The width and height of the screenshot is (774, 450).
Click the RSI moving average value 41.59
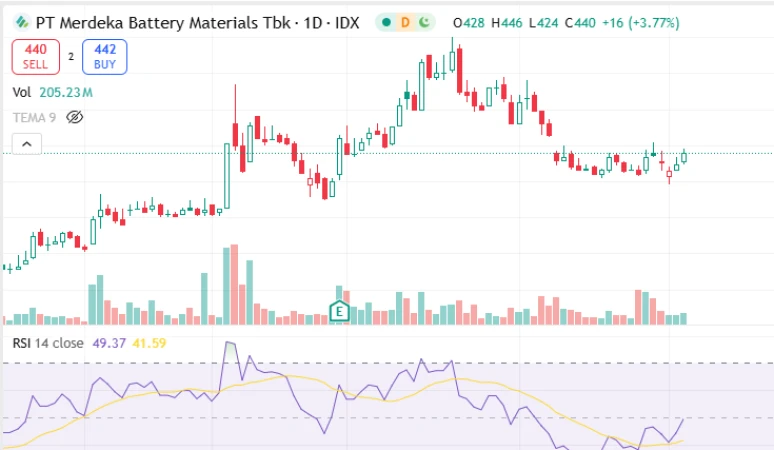coord(149,343)
